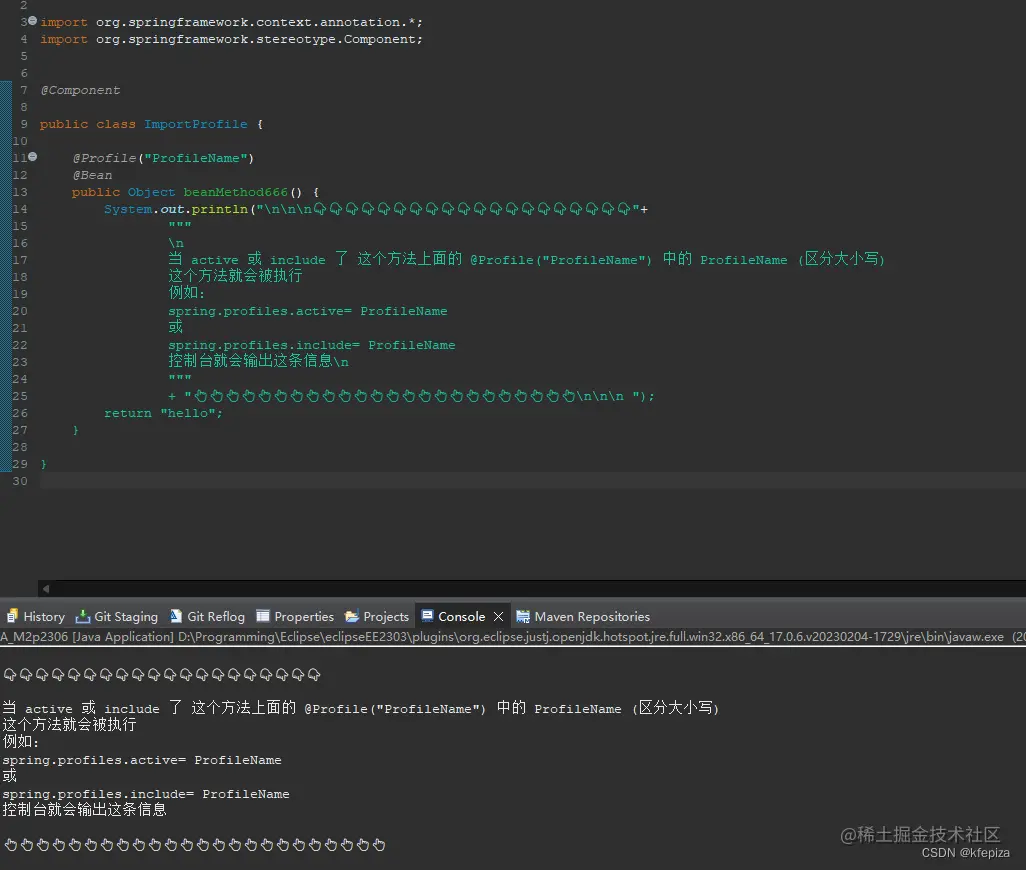The width and height of the screenshot is (1026, 870).
Task: Place cursor on empty line 30
Action: [x=533, y=481]
